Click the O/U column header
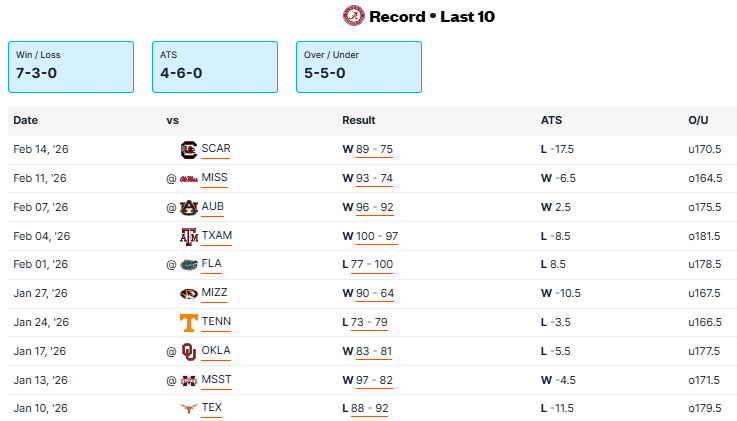Screen dimensions: 737x421 click(x=698, y=120)
